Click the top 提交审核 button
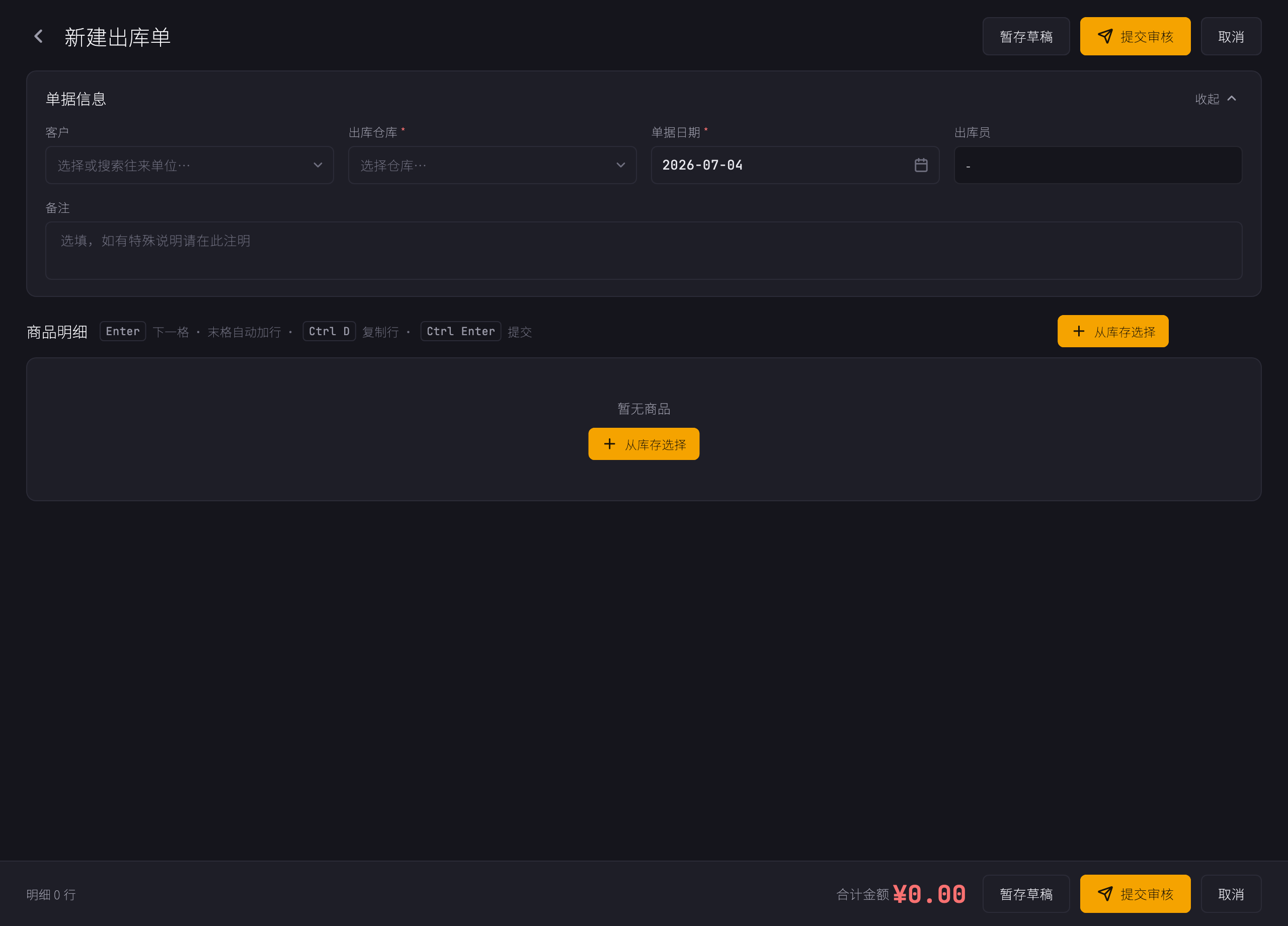This screenshot has width=1288, height=926. pyautogui.click(x=1135, y=36)
